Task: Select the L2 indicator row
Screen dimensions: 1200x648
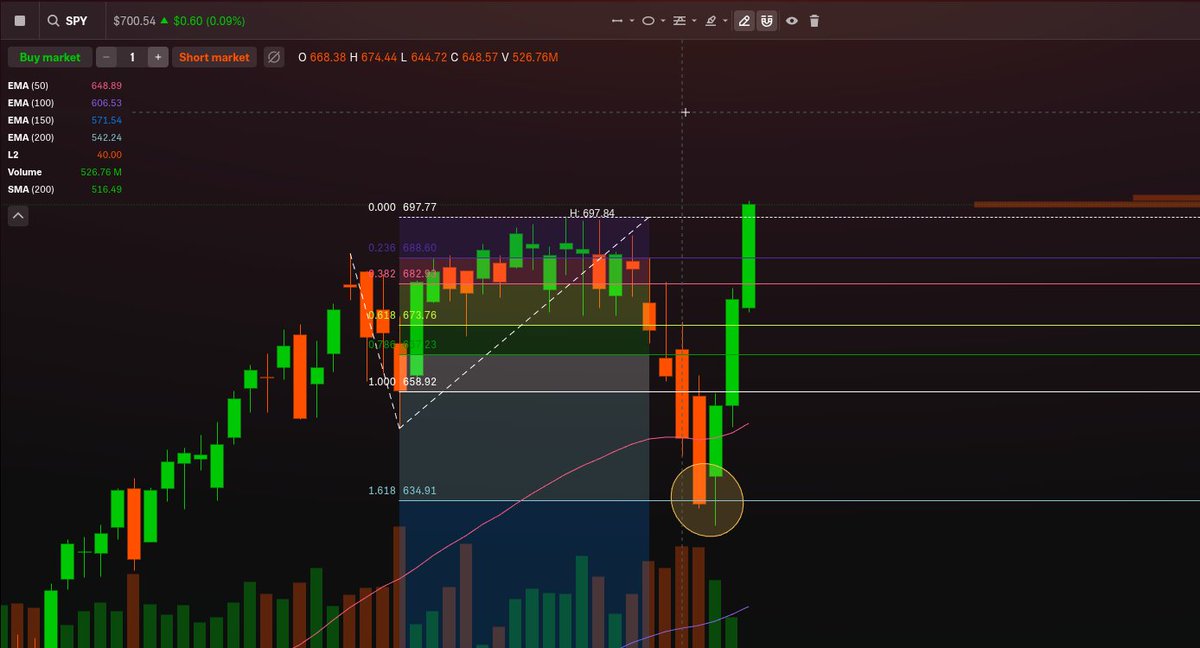Action: tap(65, 155)
